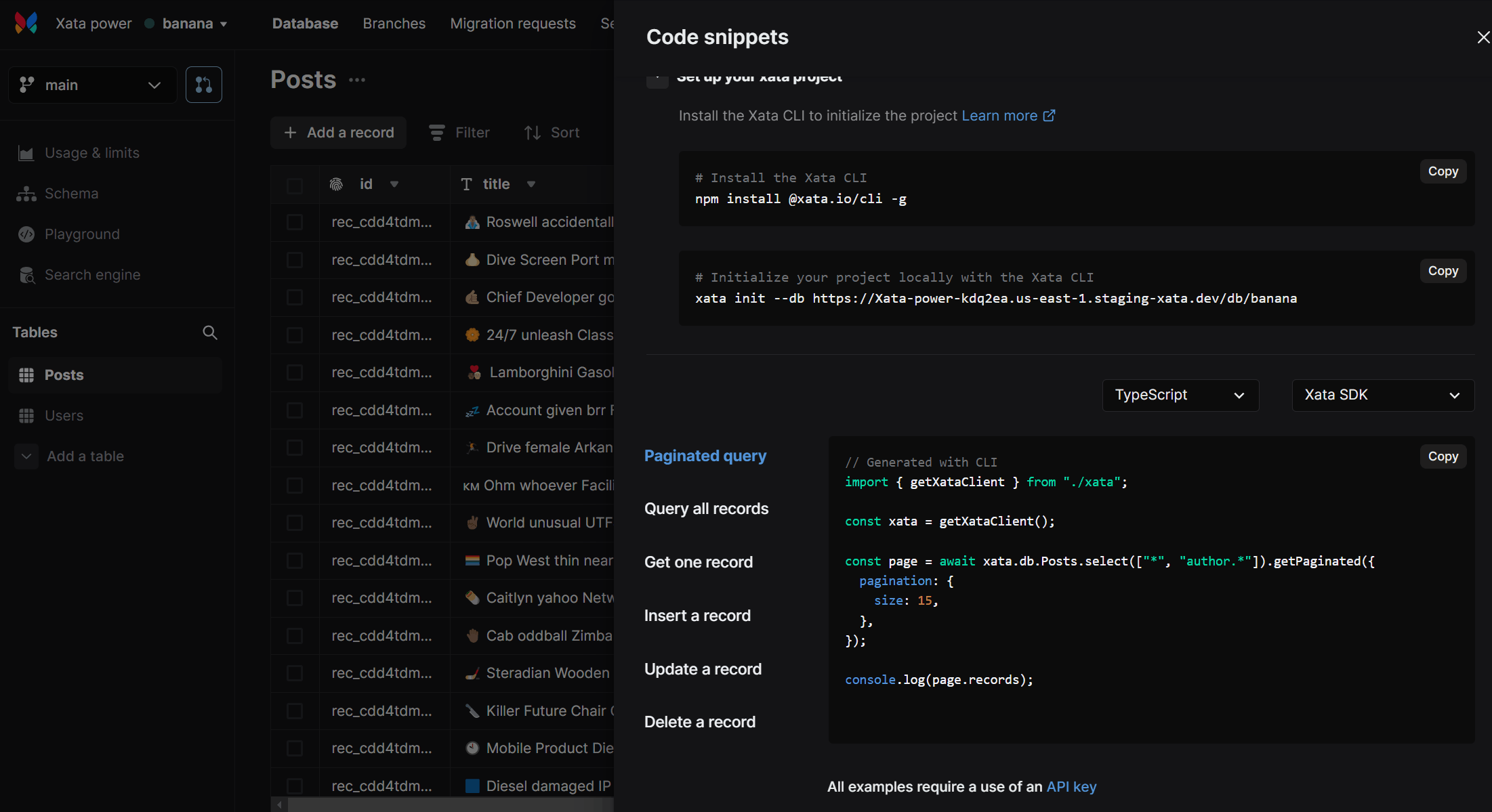The image size is (1492, 812).
Task: Check the row for Dive Screen Port
Action: [x=295, y=260]
